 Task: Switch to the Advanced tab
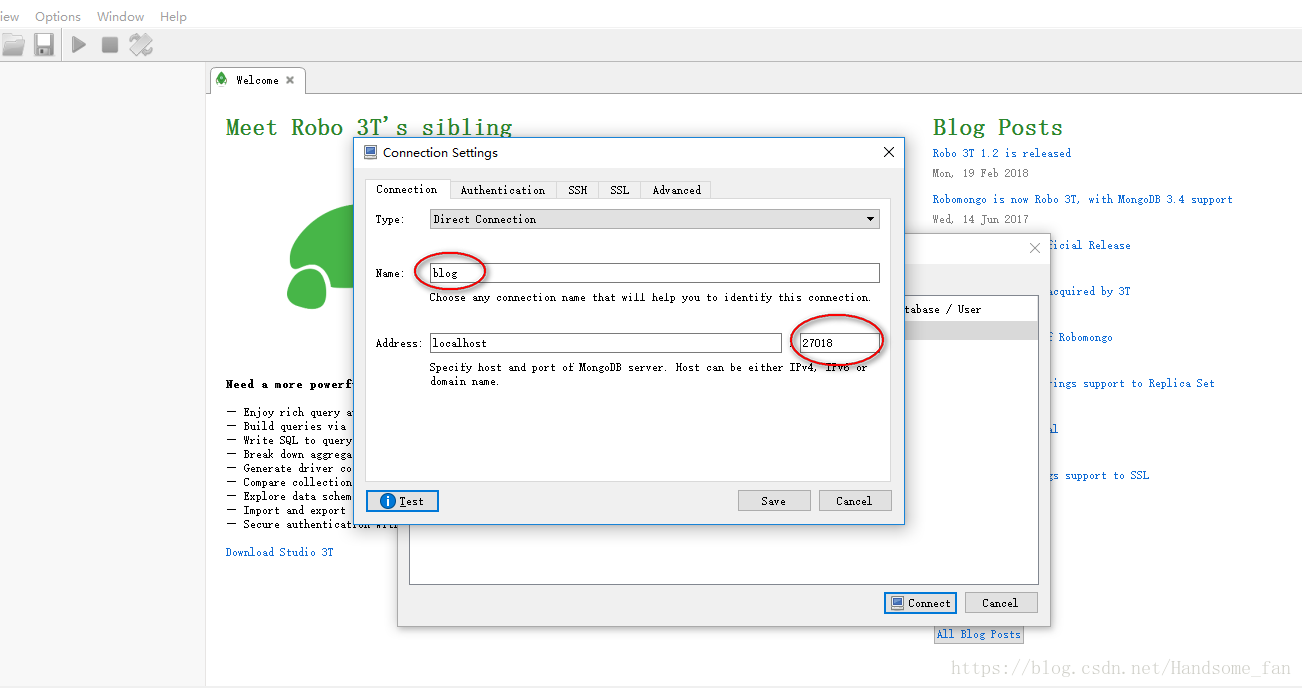pos(677,190)
